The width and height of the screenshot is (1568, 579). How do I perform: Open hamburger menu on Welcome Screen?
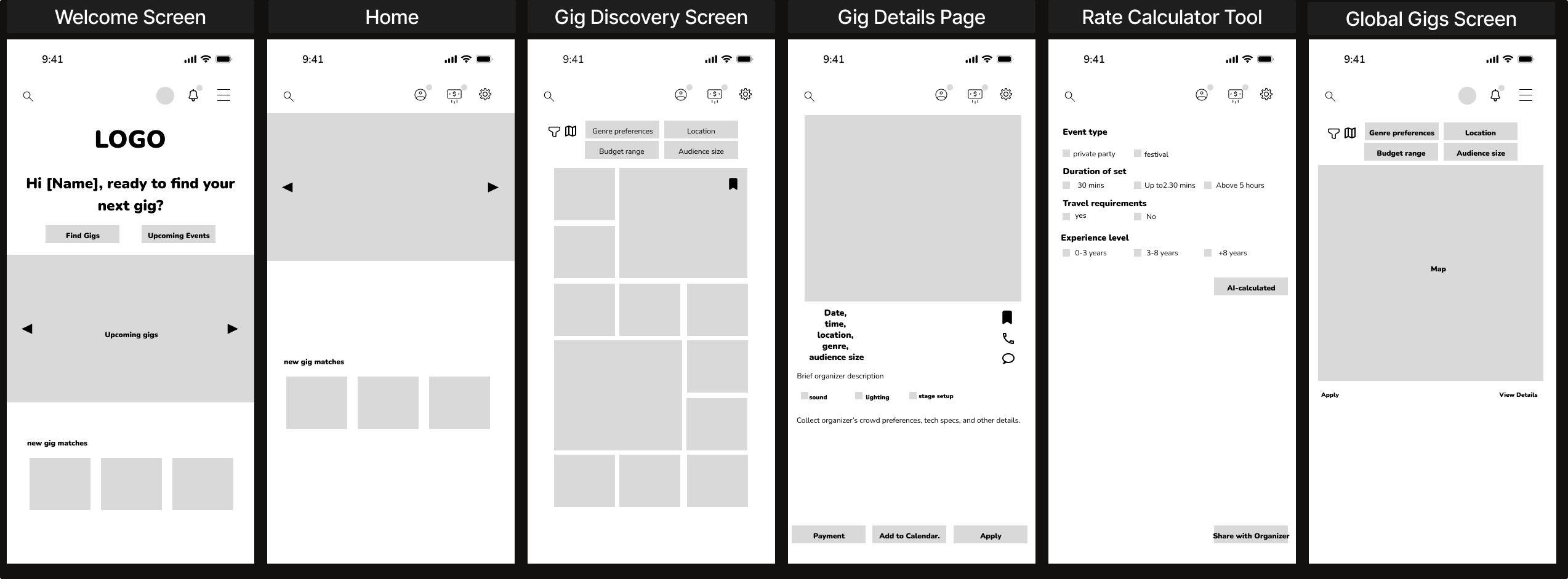point(223,95)
